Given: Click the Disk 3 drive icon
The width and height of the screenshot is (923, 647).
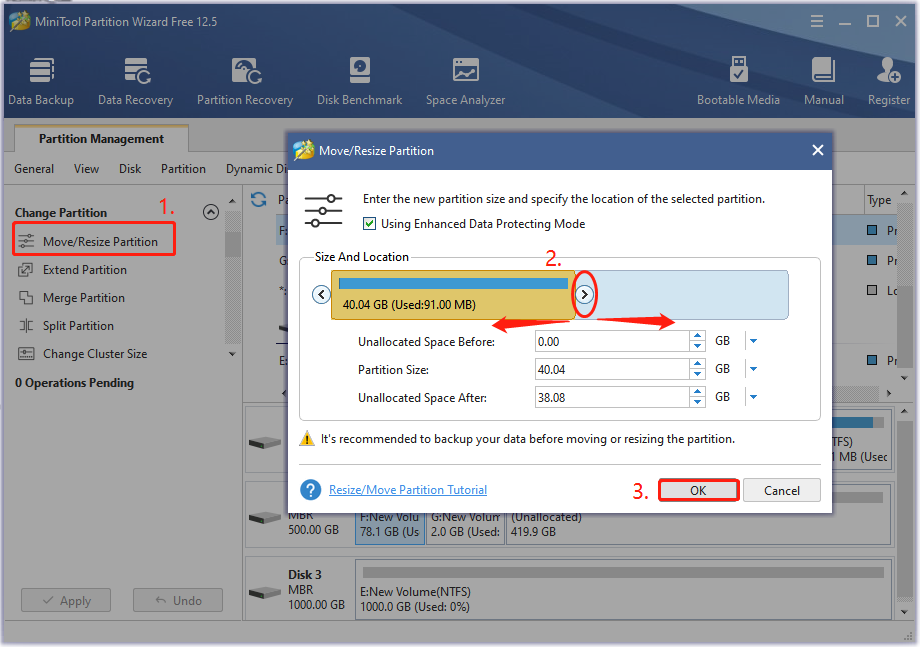Looking at the screenshot, I should [x=264, y=592].
